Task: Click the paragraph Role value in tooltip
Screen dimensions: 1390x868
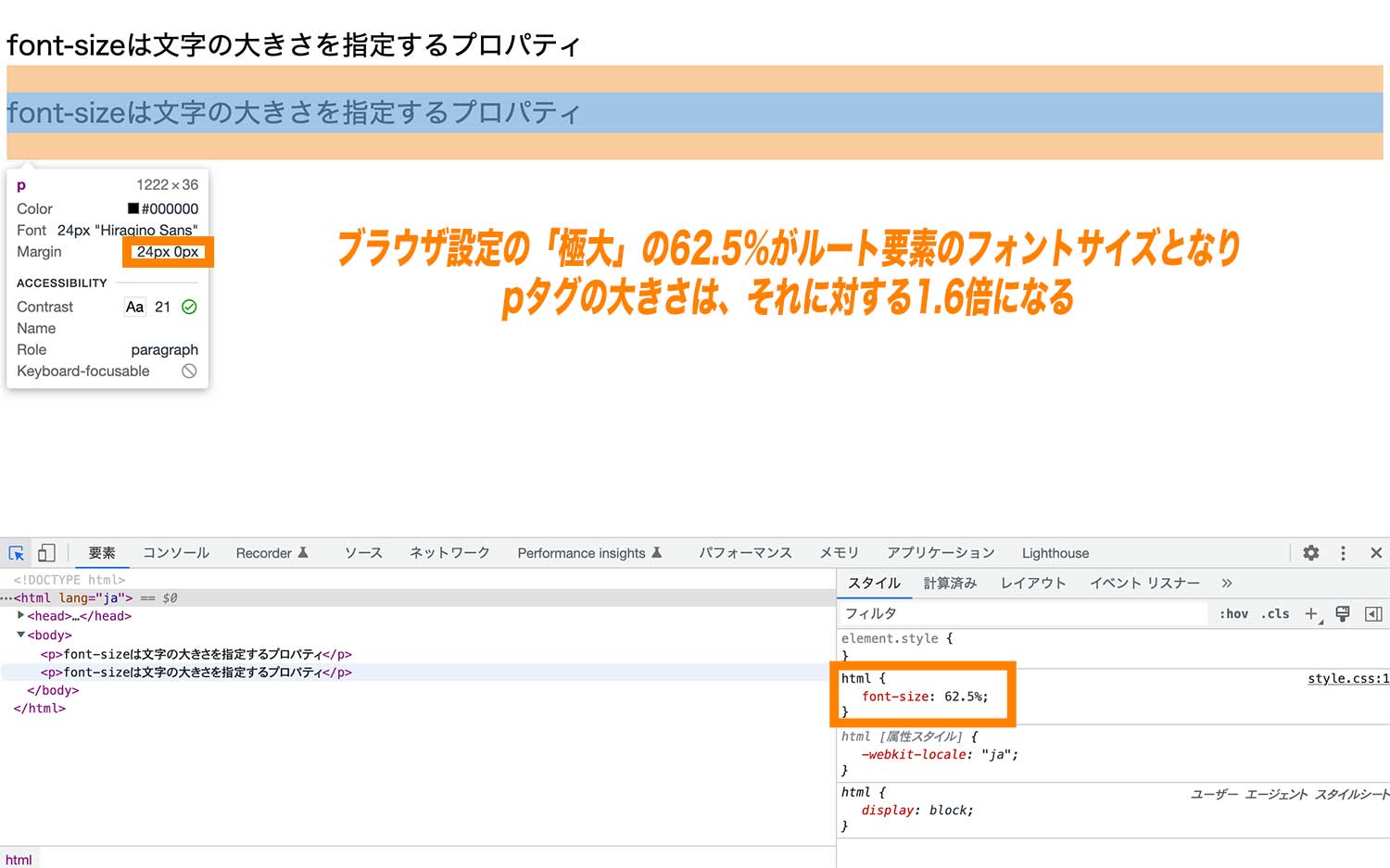Action: pos(164,349)
